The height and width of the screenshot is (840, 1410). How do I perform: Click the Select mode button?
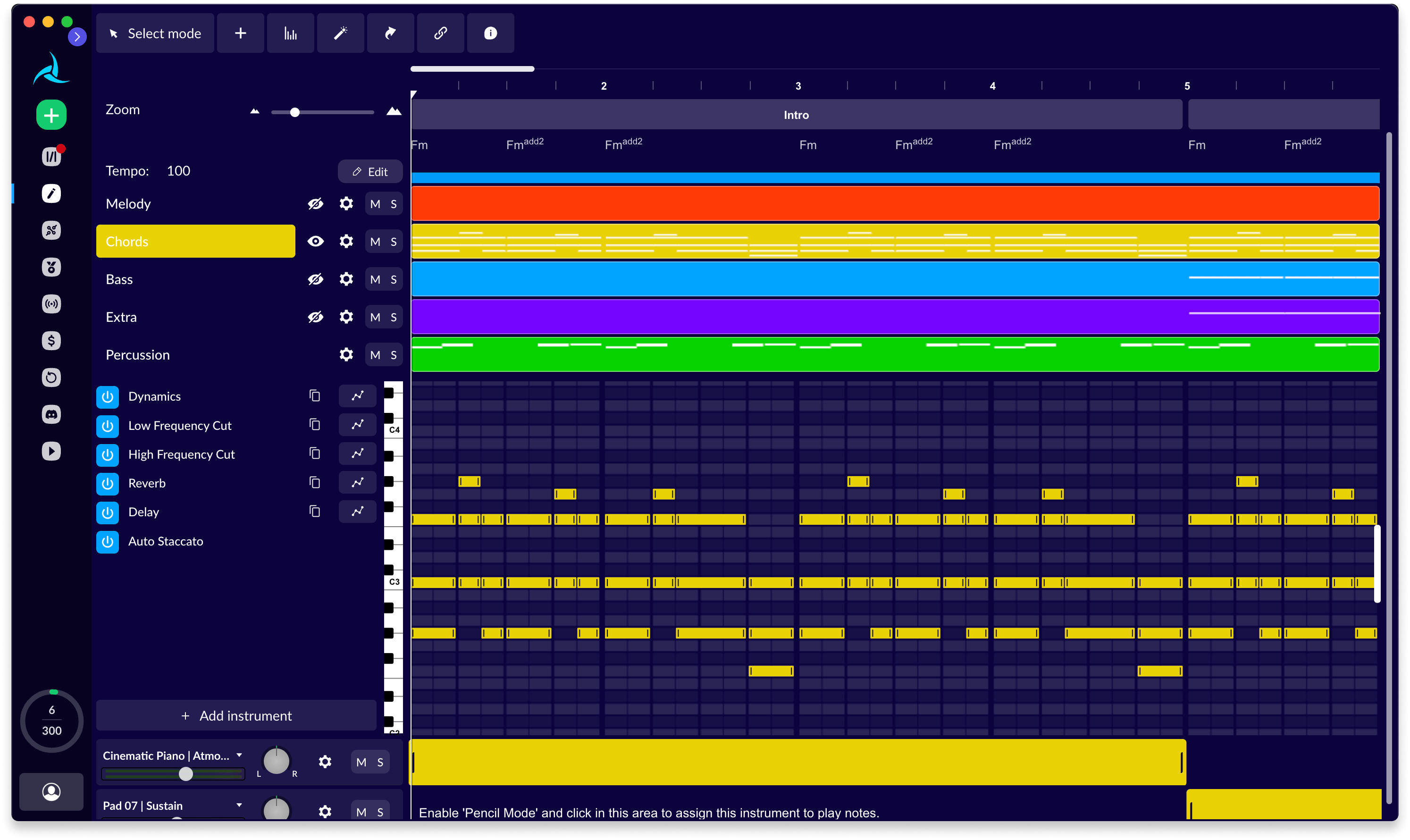(155, 34)
